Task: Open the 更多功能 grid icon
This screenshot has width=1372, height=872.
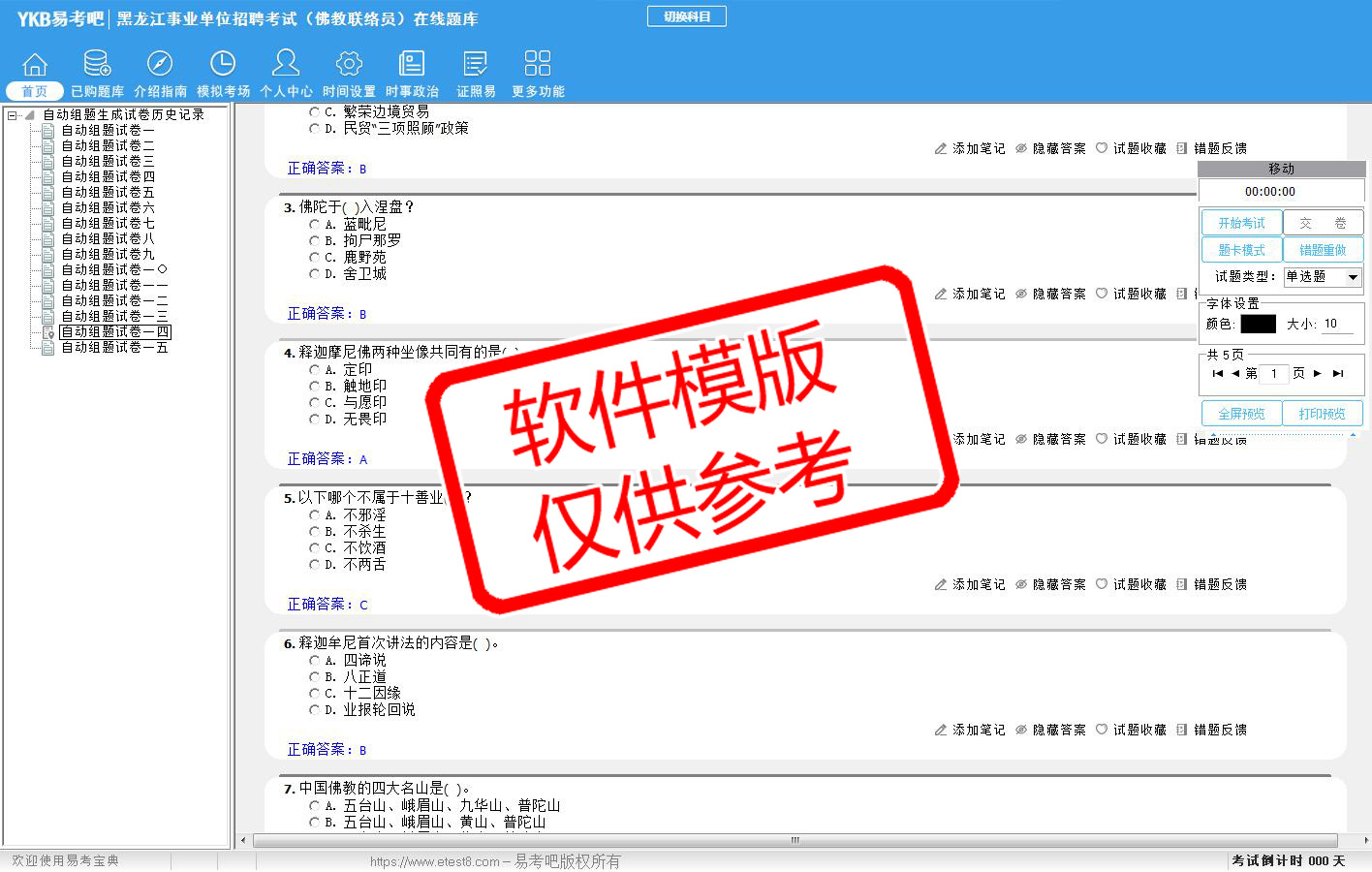Action: point(538,64)
